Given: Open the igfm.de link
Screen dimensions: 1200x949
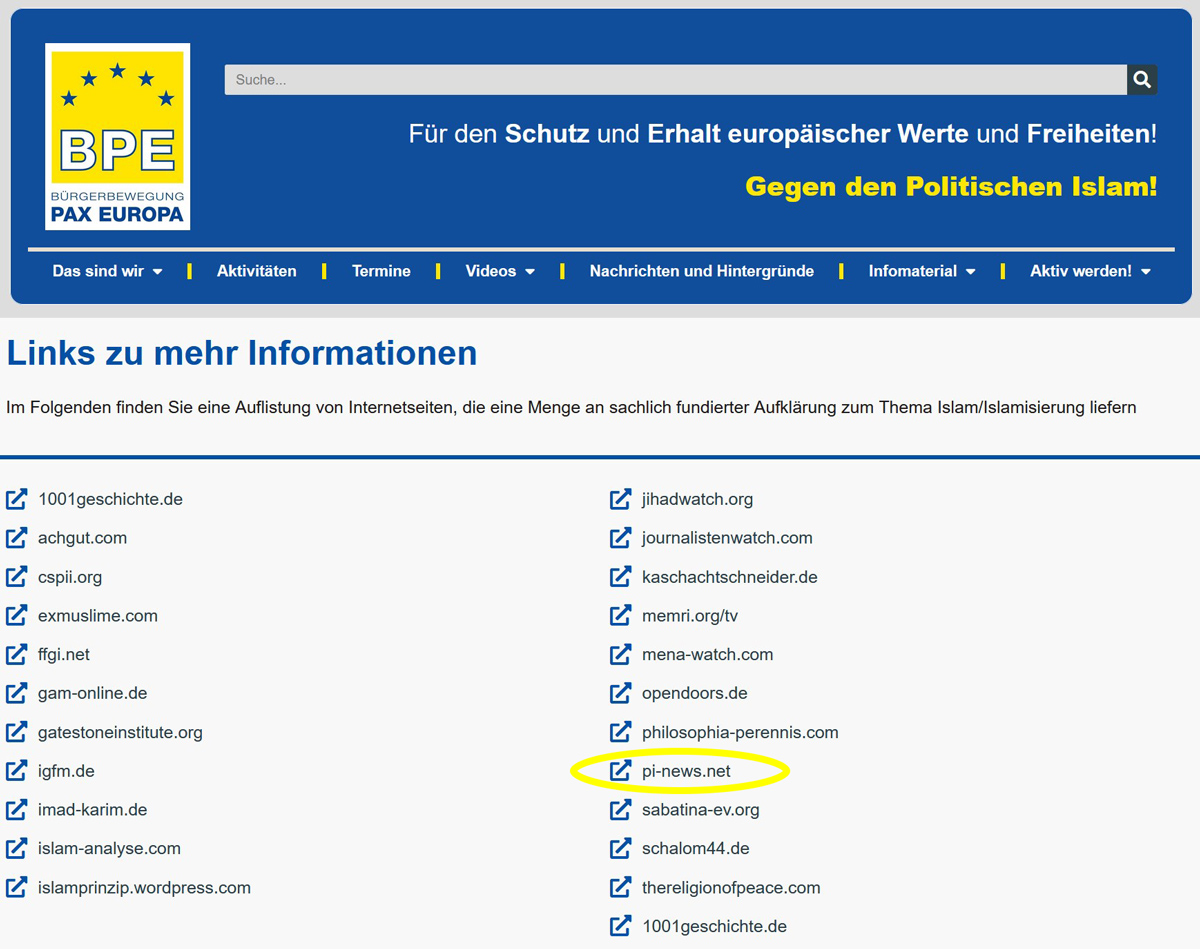Looking at the screenshot, I should 66,771.
